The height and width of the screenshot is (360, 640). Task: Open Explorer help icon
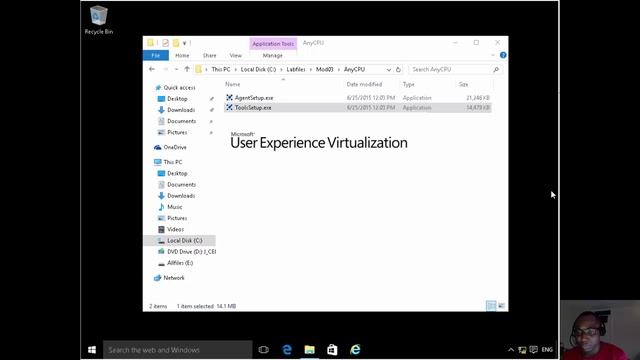tap(503, 55)
